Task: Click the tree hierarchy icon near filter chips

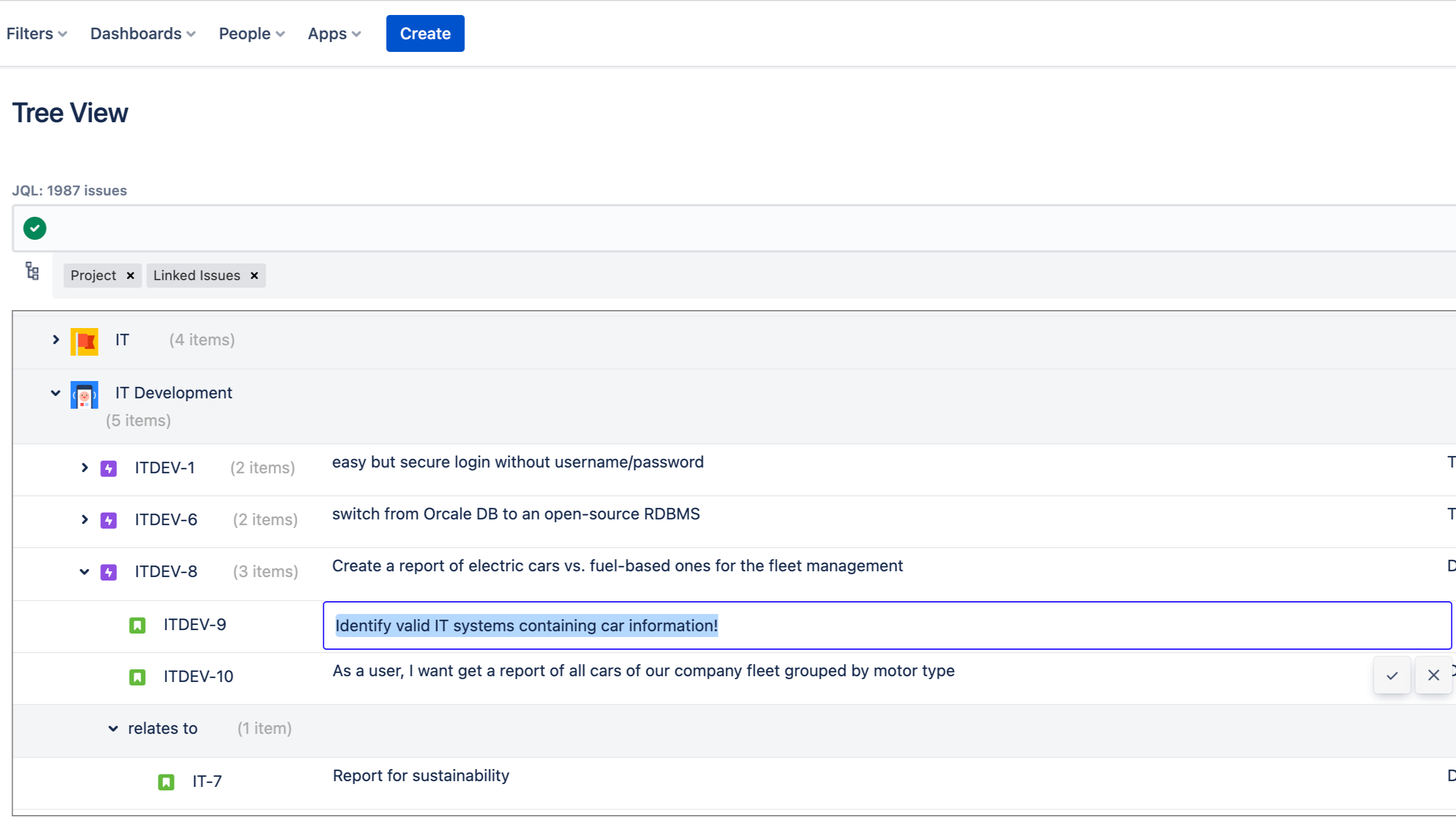Action: click(x=32, y=271)
